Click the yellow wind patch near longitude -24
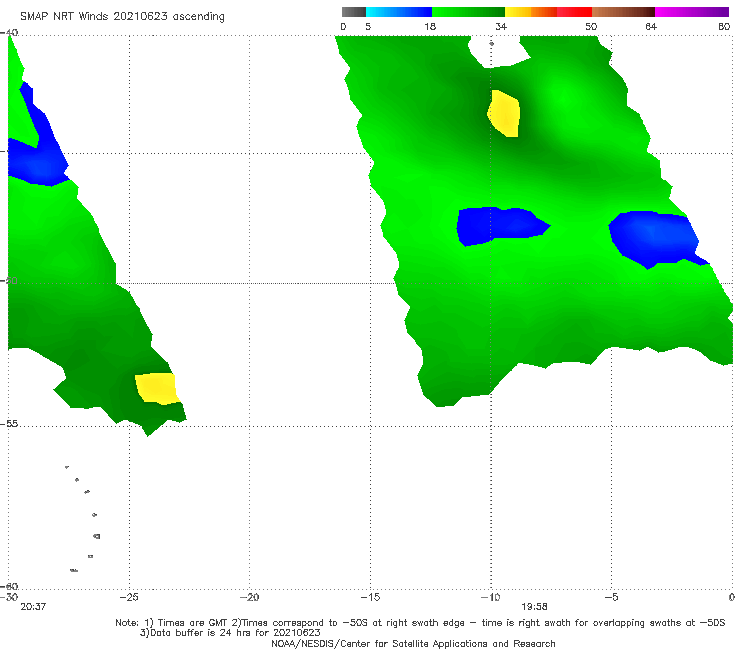Screen dimensions: 740x650 [157, 388]
